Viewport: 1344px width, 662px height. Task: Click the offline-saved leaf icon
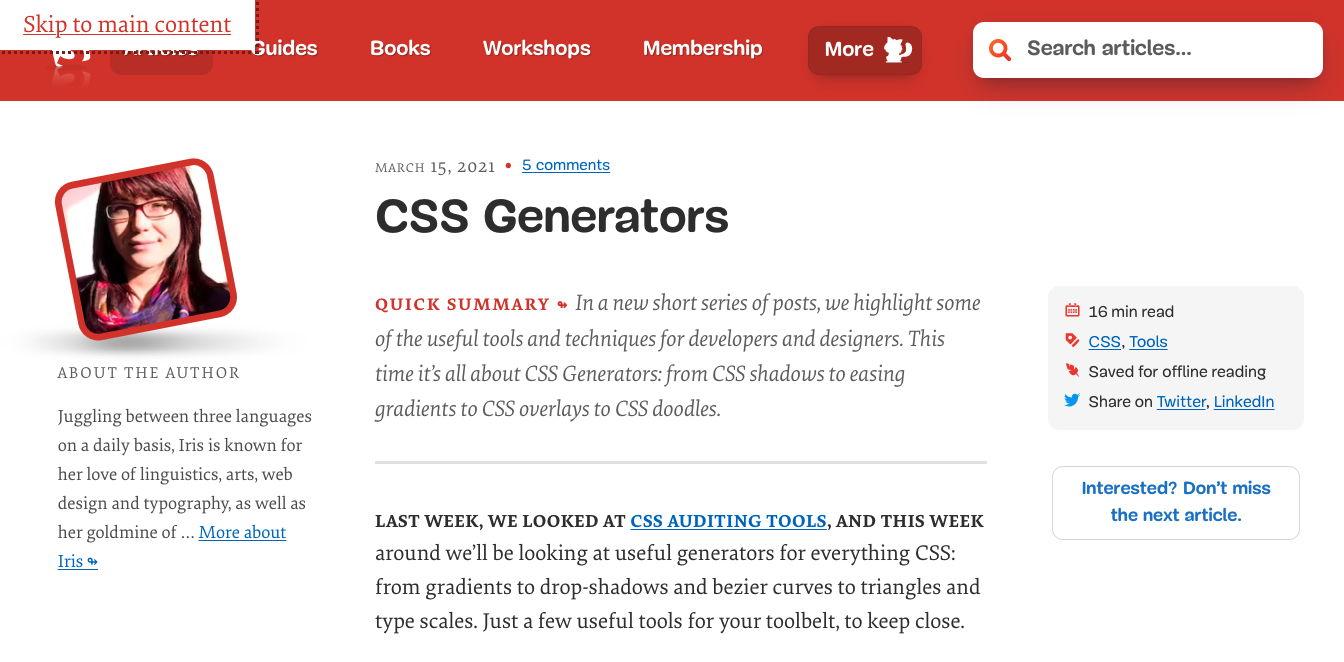[x=1072, y=371]
